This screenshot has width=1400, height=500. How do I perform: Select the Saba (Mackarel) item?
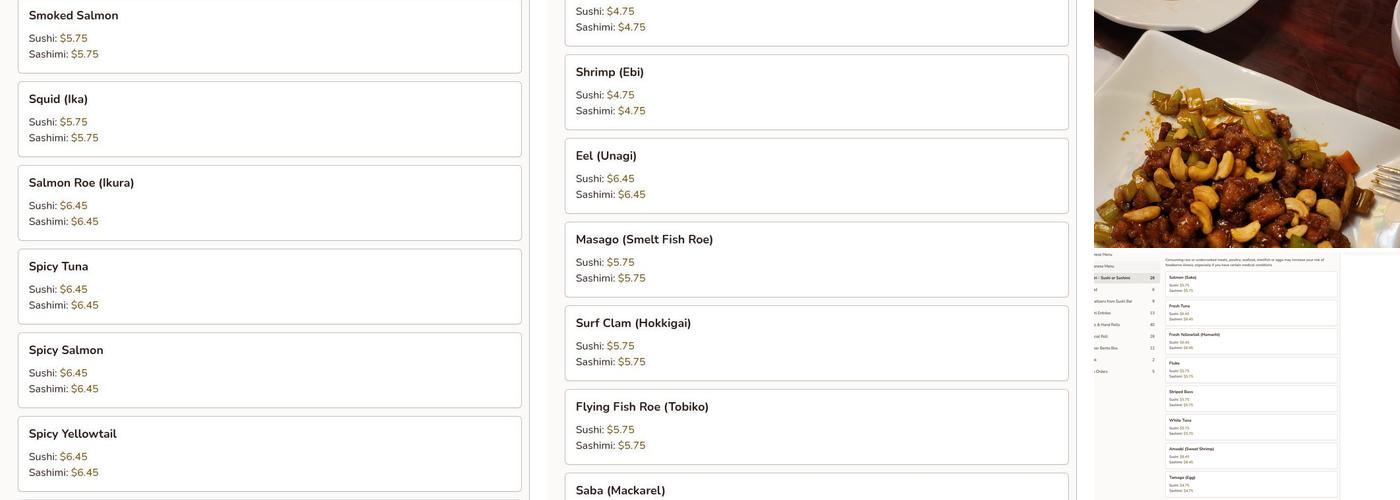[620, 490]
